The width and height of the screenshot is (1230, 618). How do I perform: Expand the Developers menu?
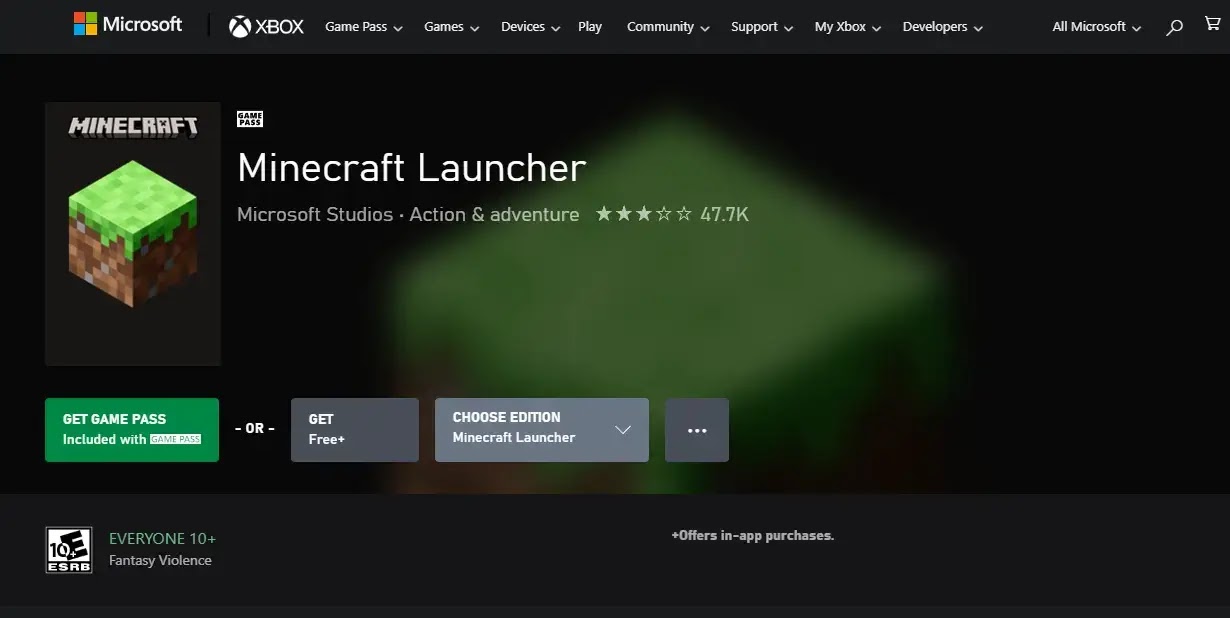coord(943,27)
